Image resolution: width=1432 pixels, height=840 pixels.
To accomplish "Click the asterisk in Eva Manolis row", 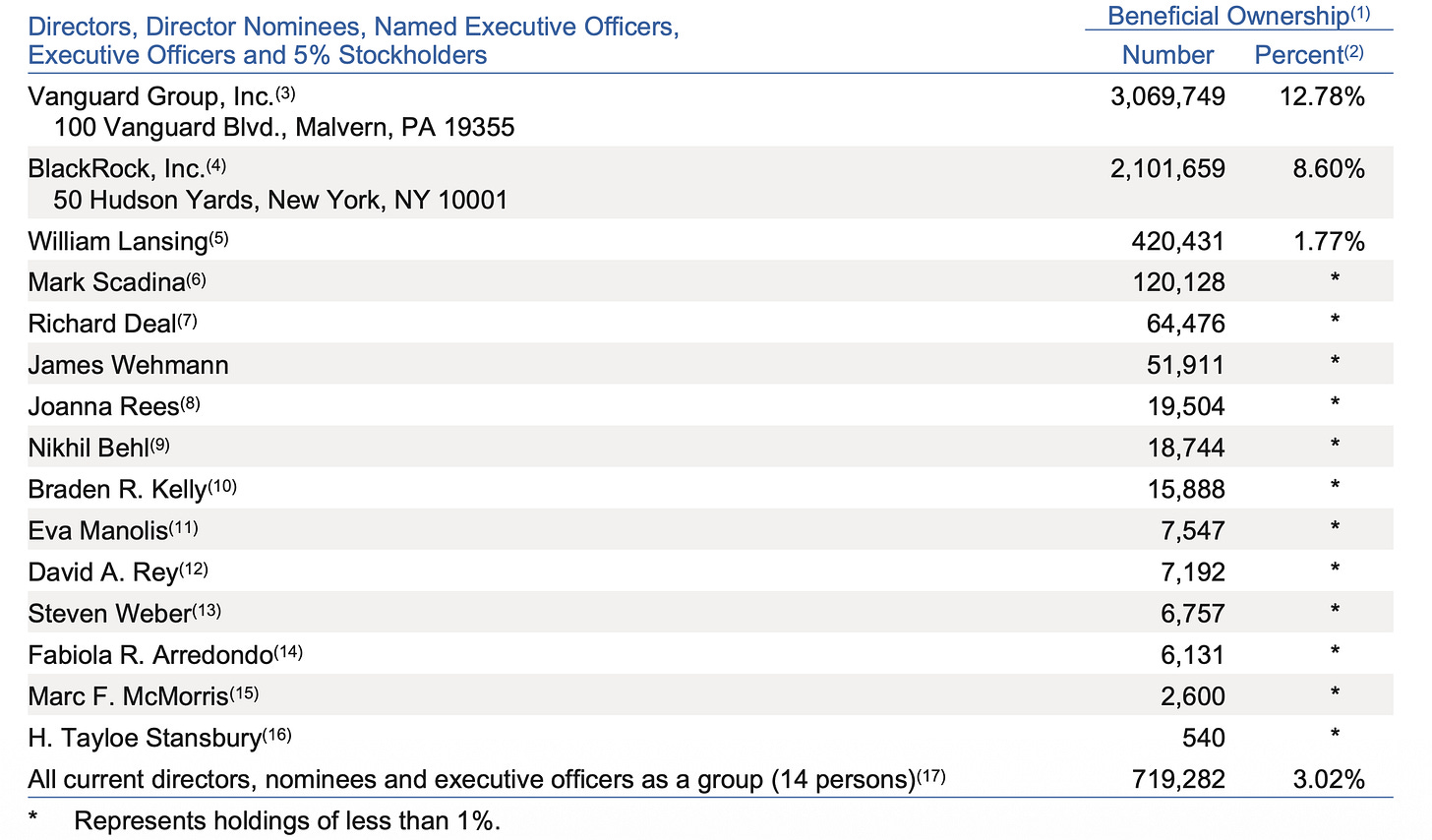I will (x=1335, y=527).
